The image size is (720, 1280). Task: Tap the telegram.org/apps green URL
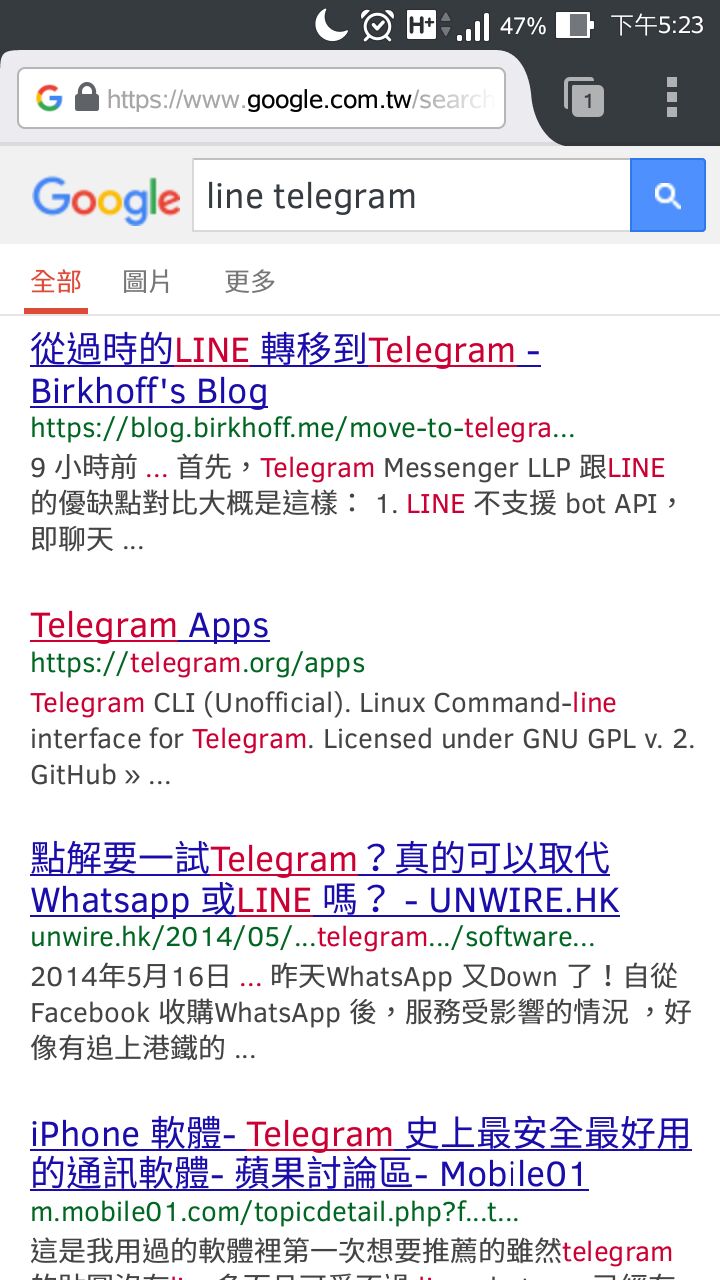[198, 663]
